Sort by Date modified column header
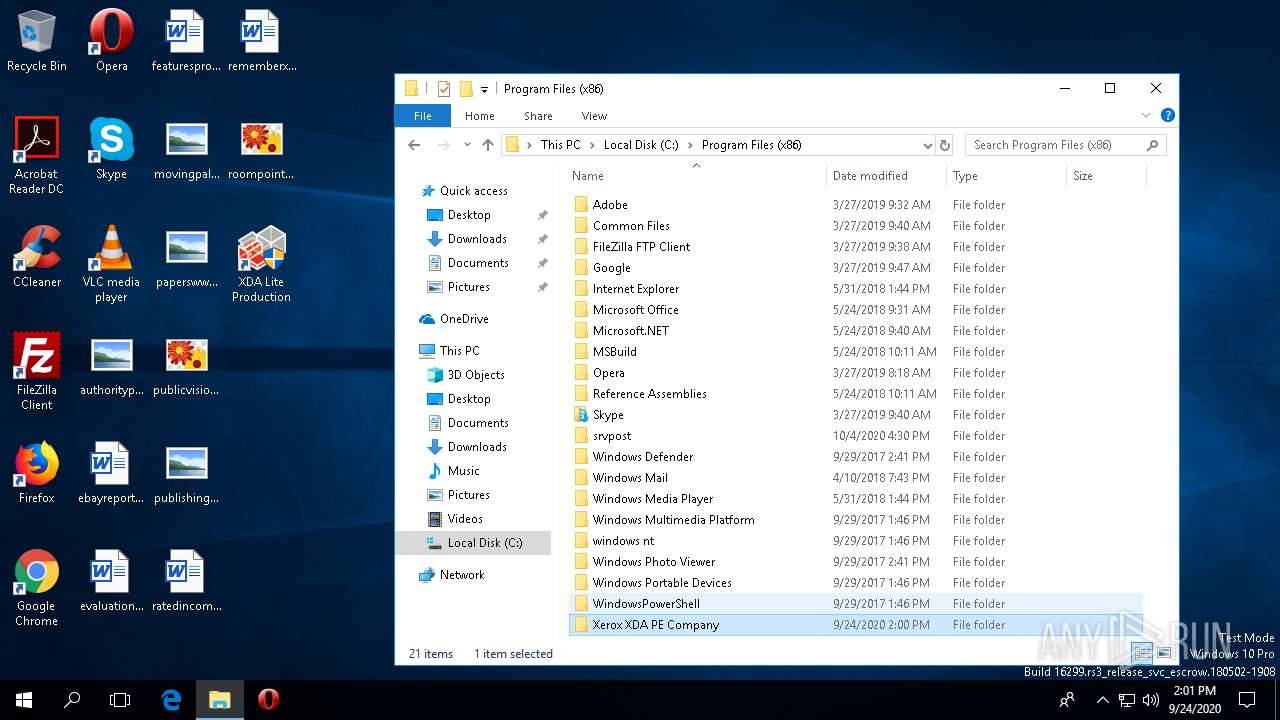 click(886, 176)
